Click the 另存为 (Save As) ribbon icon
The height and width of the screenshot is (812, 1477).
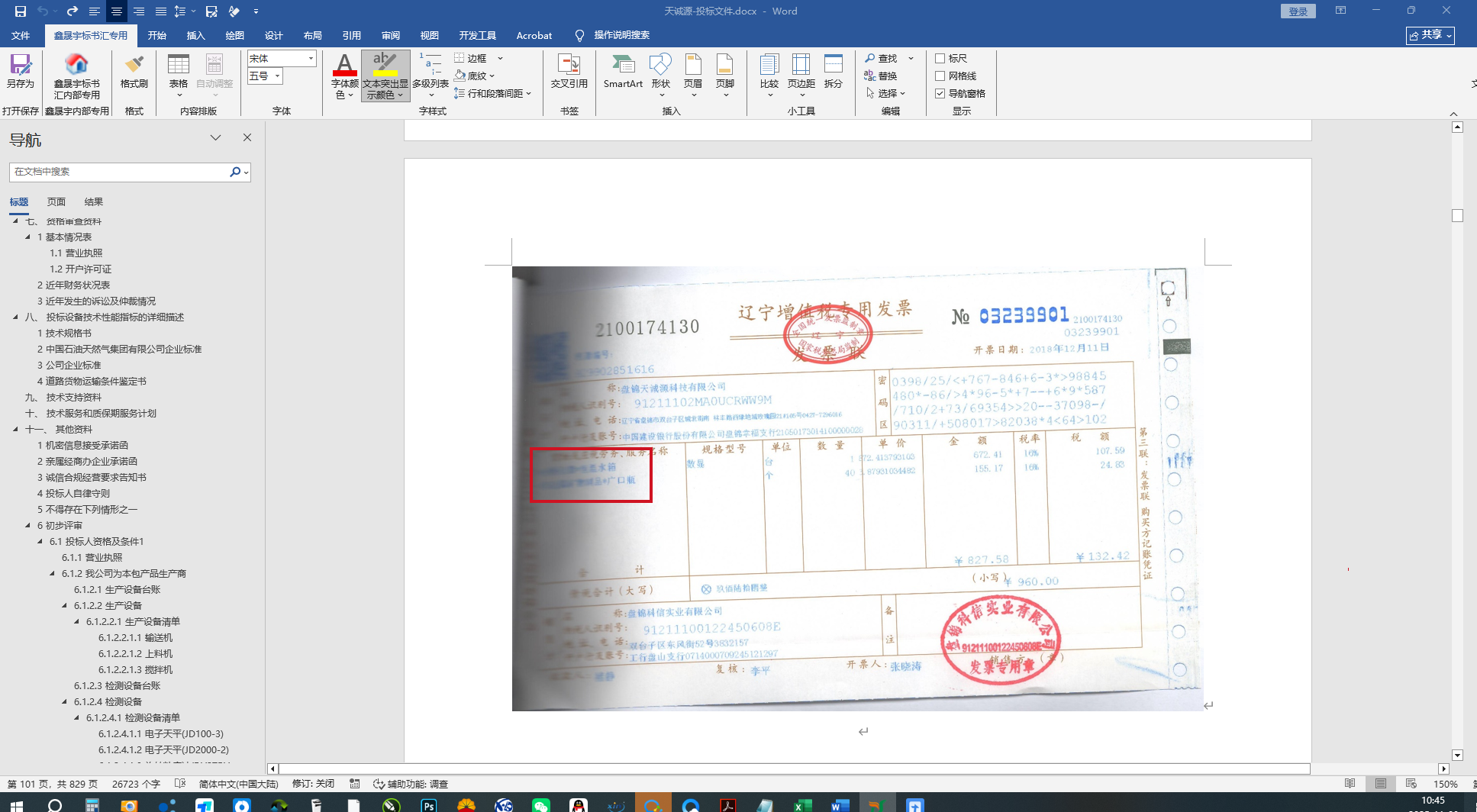21,71
